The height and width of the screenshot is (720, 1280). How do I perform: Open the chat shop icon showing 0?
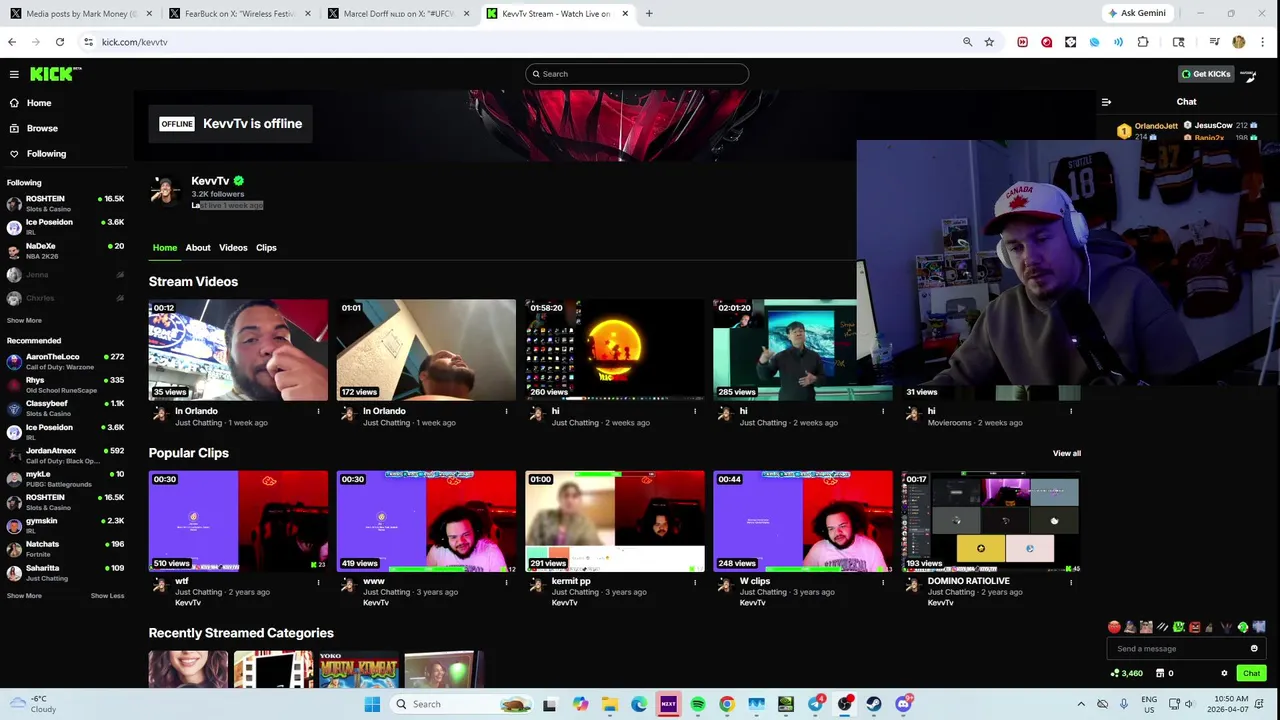[x=1164, y=673]
